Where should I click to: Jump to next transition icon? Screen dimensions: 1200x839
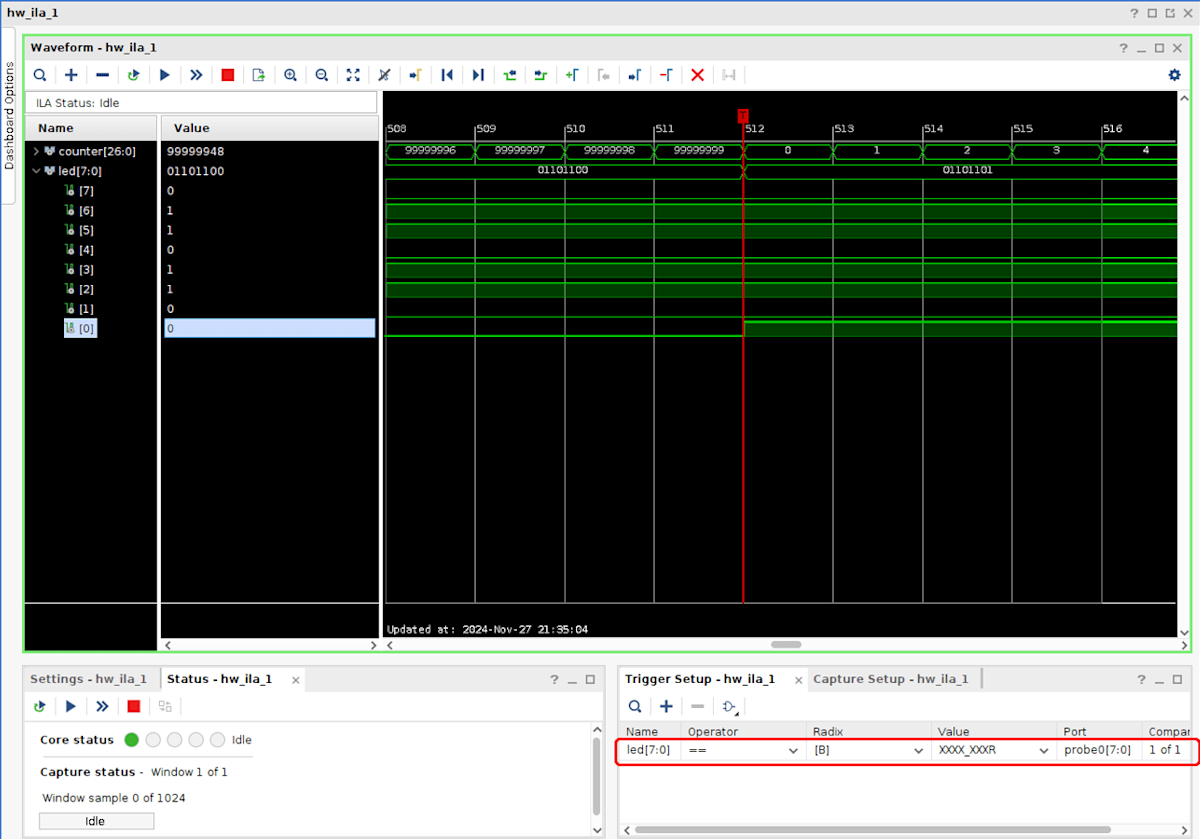[541, 75]
